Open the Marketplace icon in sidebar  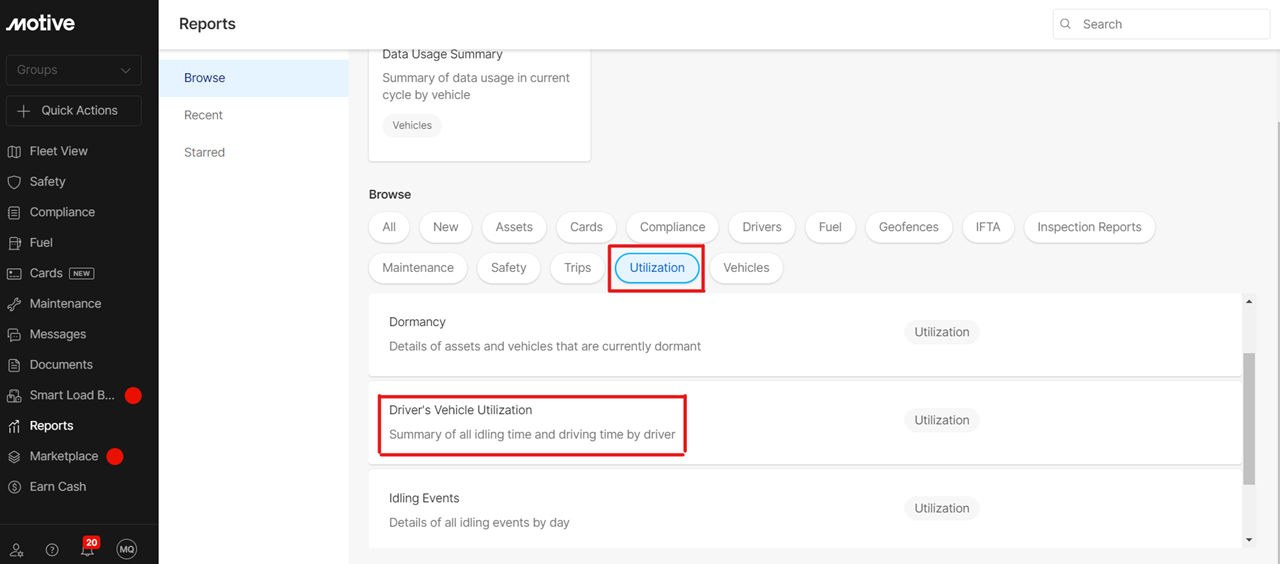[x=14, y=456]
